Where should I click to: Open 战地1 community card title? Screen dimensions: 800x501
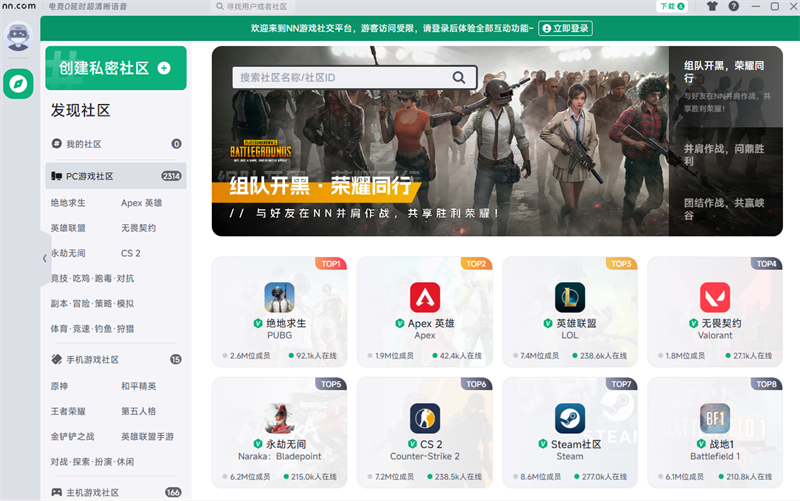721,444
